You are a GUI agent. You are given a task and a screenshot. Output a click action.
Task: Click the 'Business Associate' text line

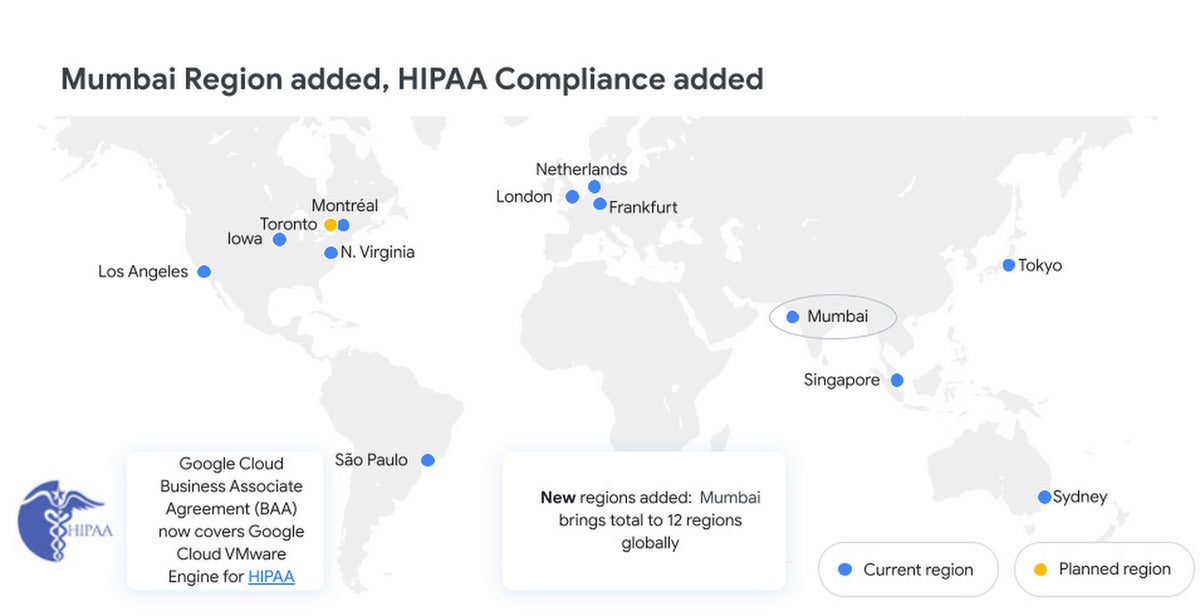231,486
